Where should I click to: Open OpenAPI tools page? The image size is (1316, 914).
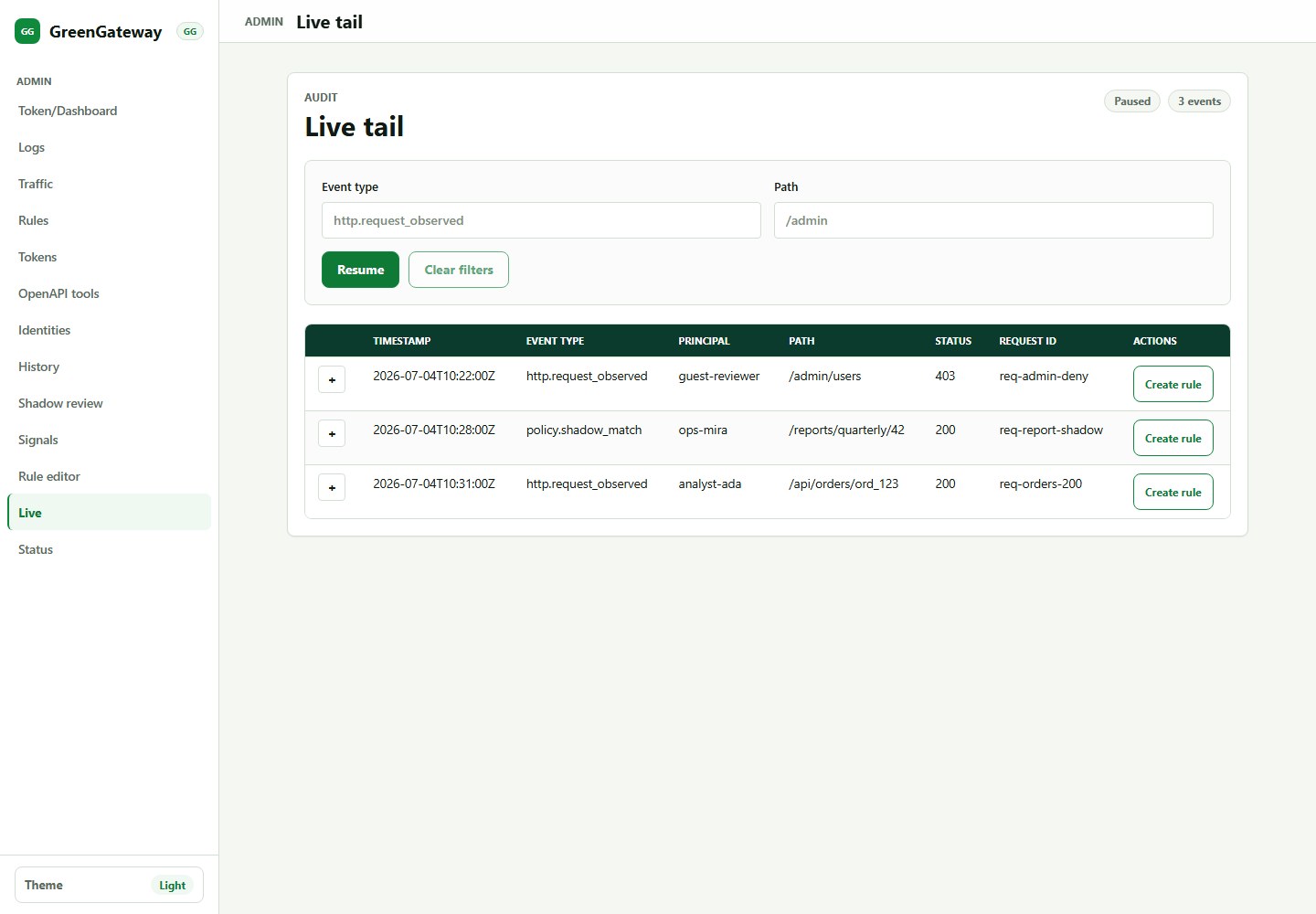coord(109,293)
